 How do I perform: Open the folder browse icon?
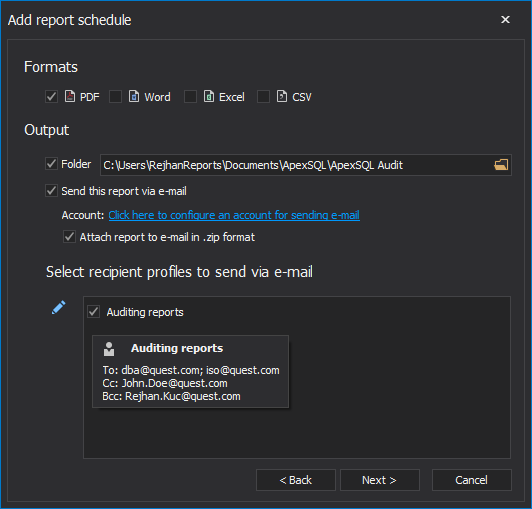[x=501, y=165]
